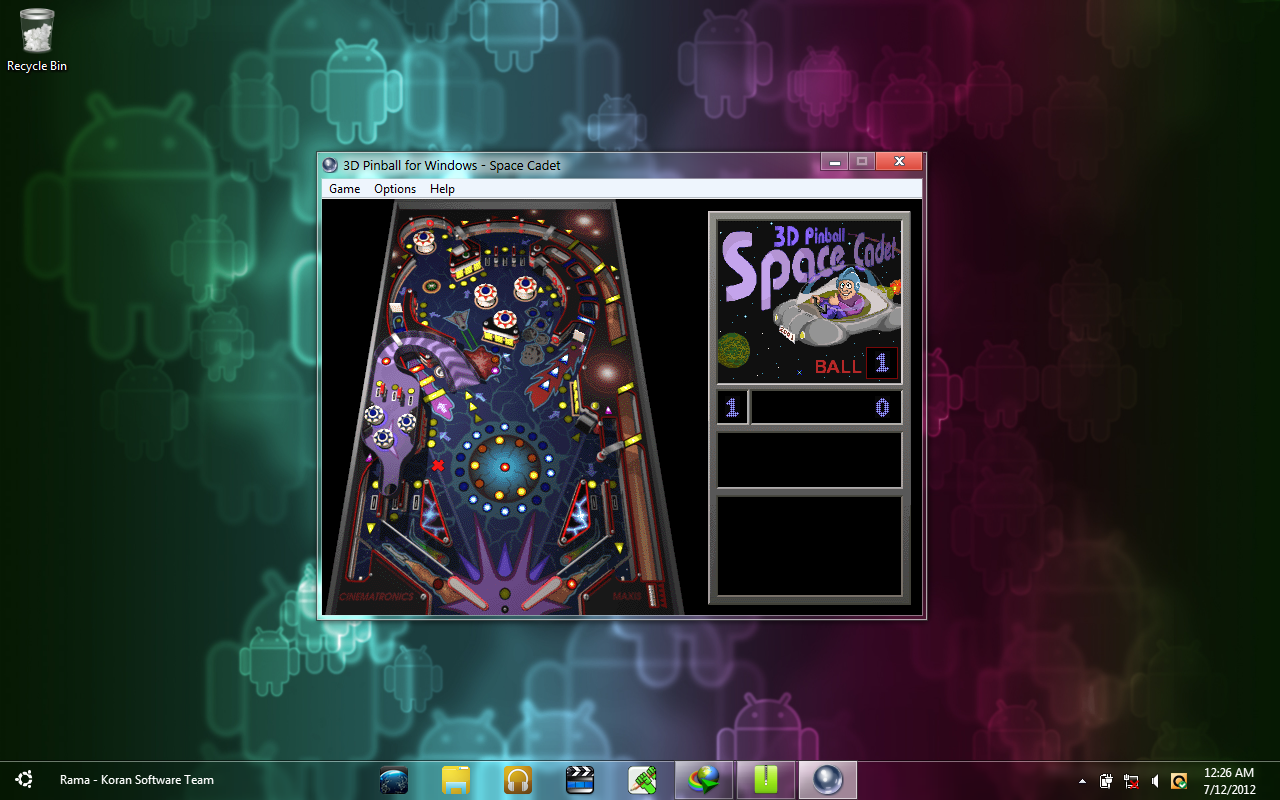Click the orange tray icon beside volume
The image size is (1280, 800).
1179,781
